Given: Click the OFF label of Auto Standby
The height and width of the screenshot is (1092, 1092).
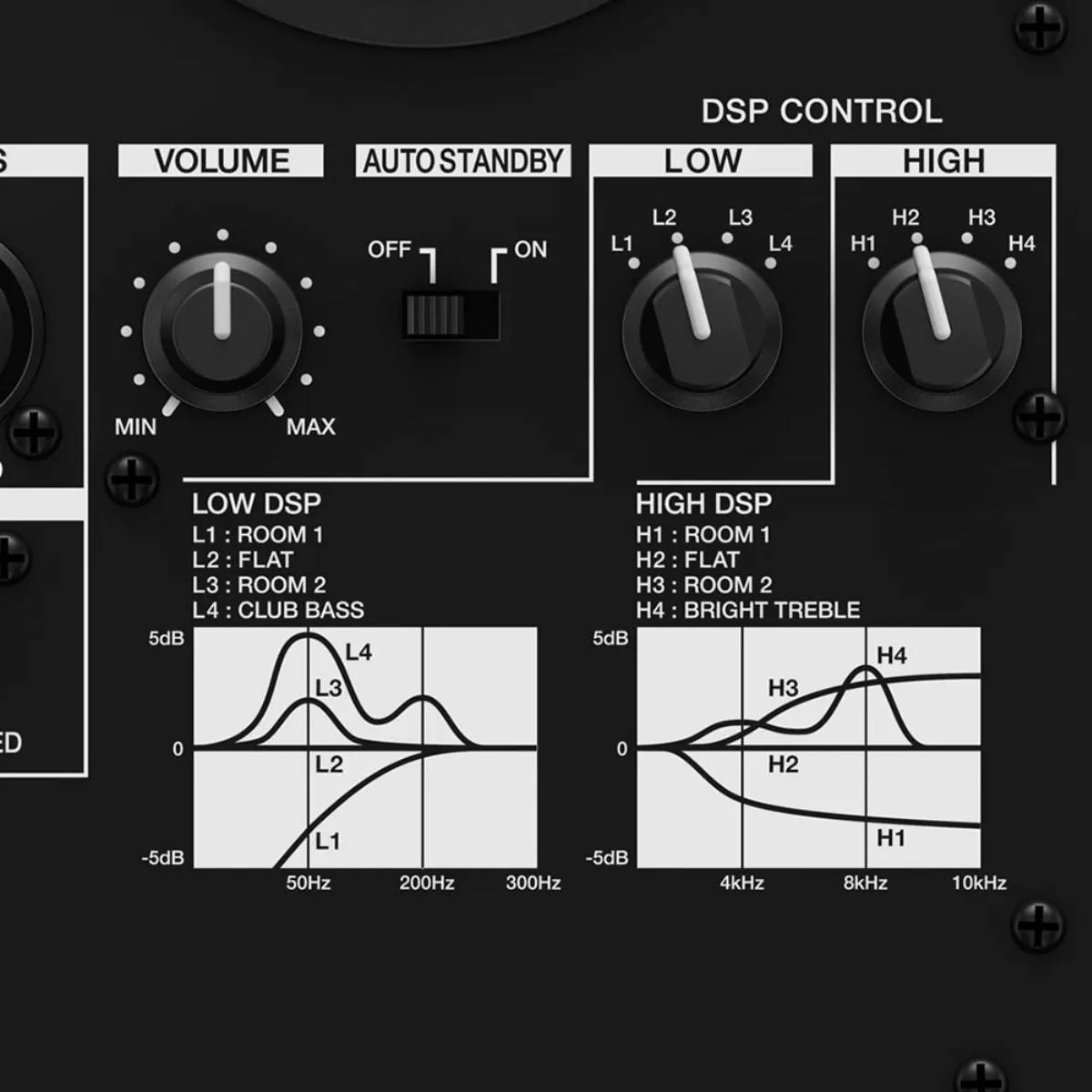Looking at the screenshot, I should [389, 249].
